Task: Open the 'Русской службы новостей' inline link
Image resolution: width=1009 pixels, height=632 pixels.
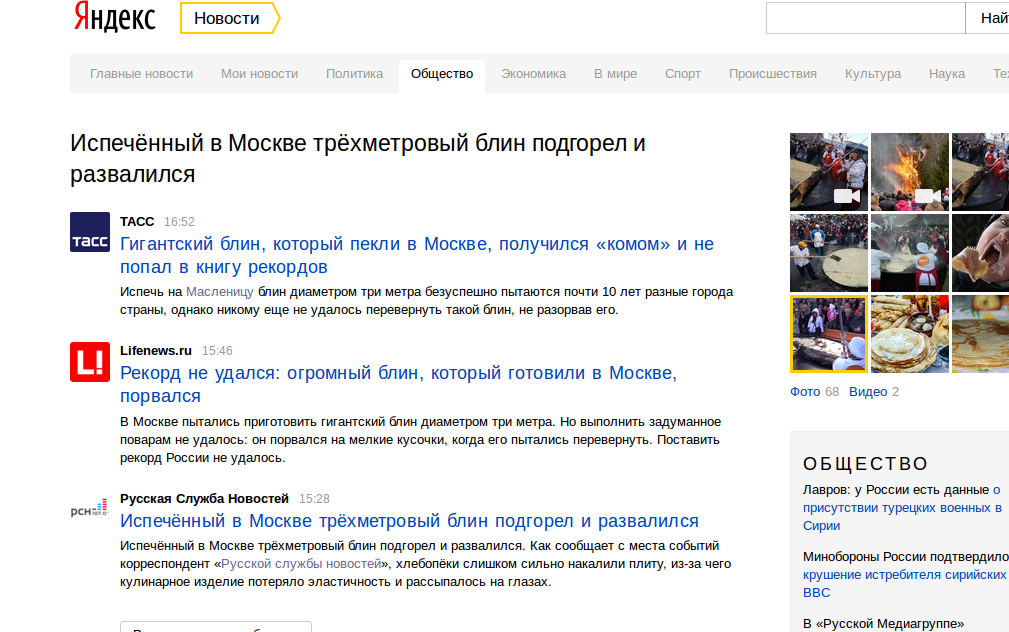Action: [304, 564]
